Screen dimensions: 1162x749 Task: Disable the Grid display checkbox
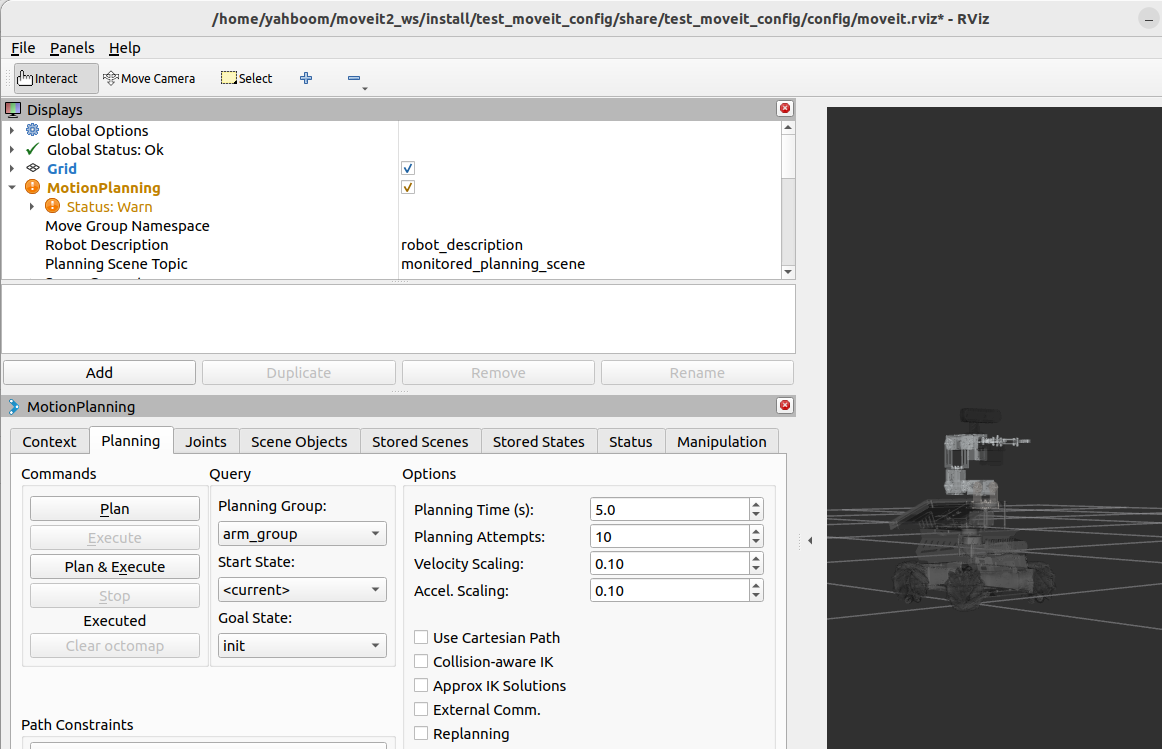[408, 168]
